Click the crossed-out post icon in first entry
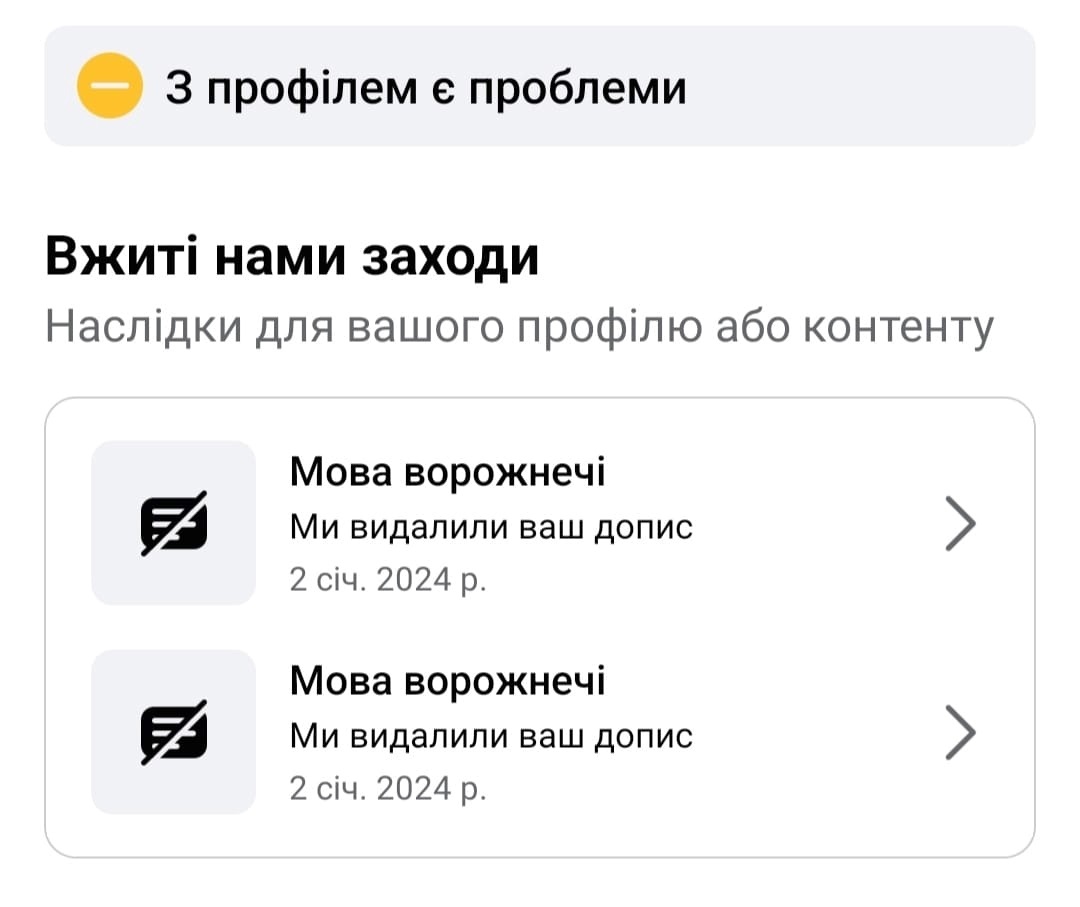 [x=173, y=523]
